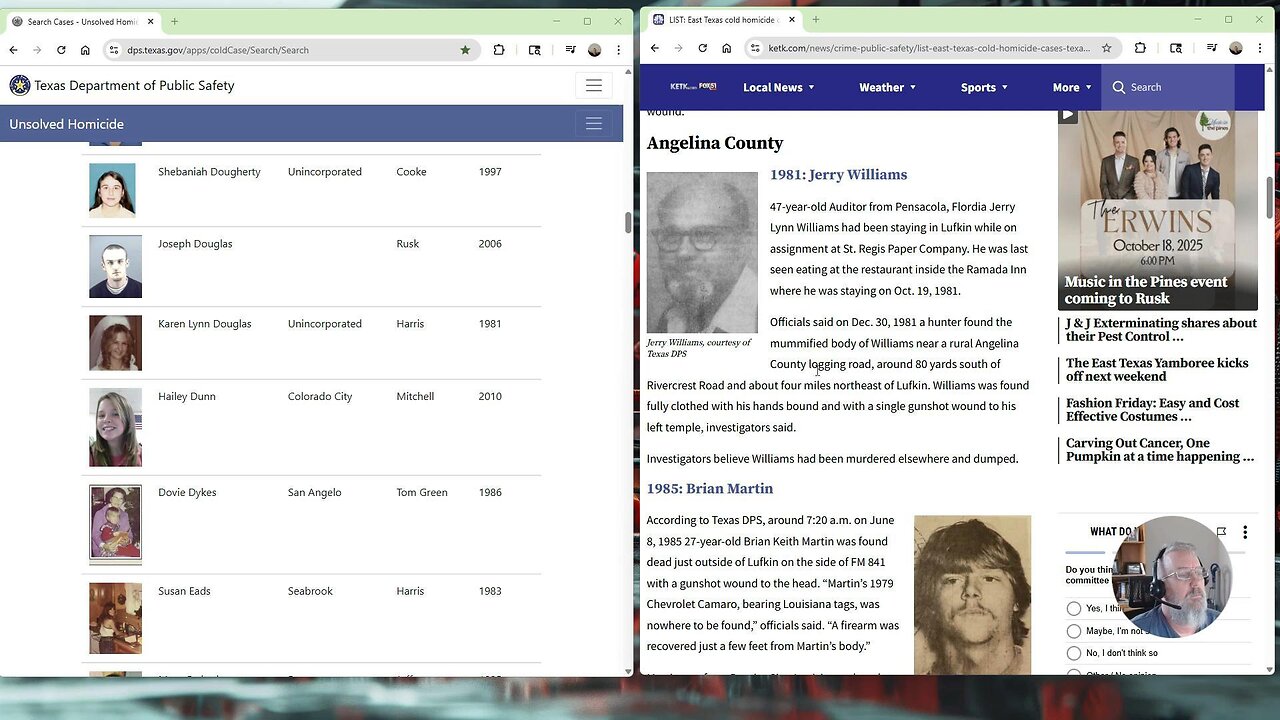1280x720 pixels.
Task: Expand the Sports dropdown menu
Action: tap(984, 87)
